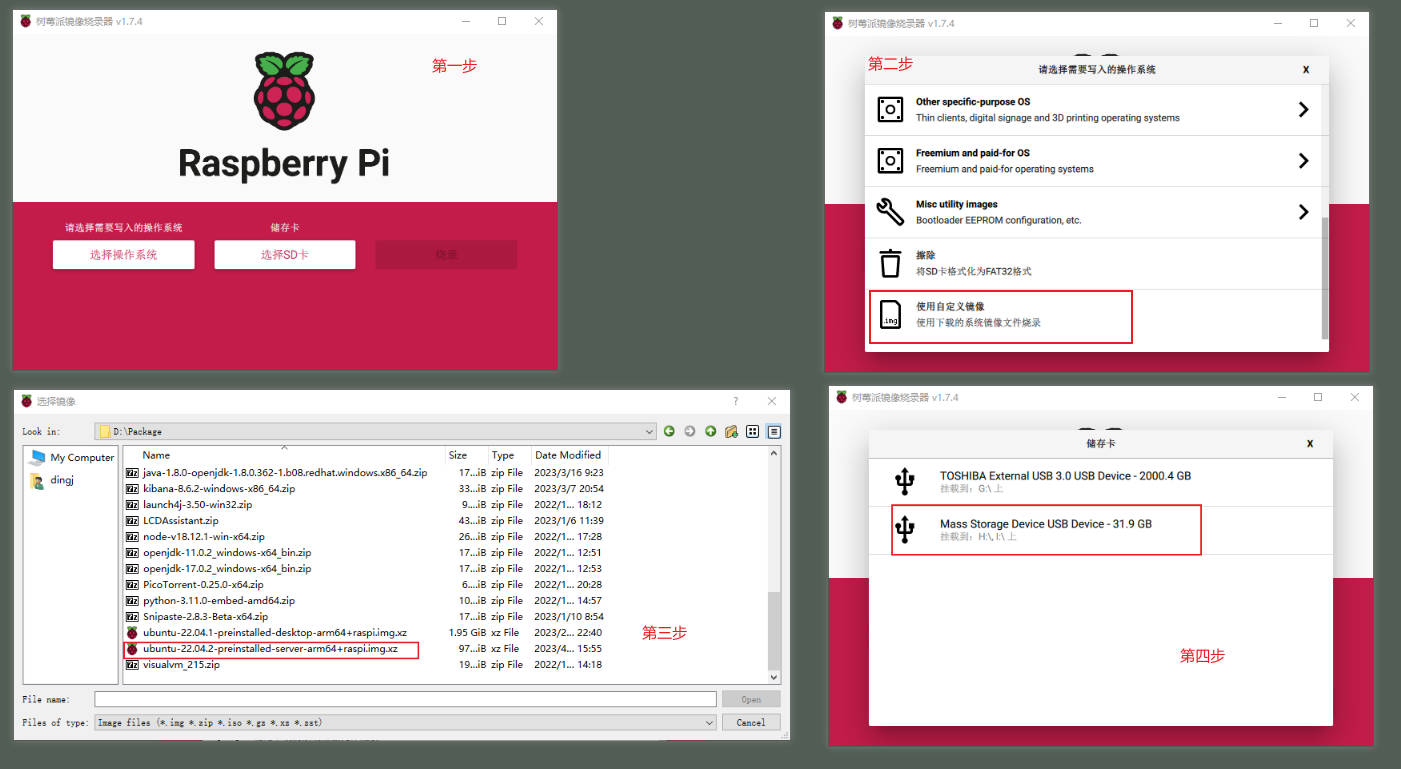
Task: Click the dingj user folder icon
Action: (x=38, y=480)
